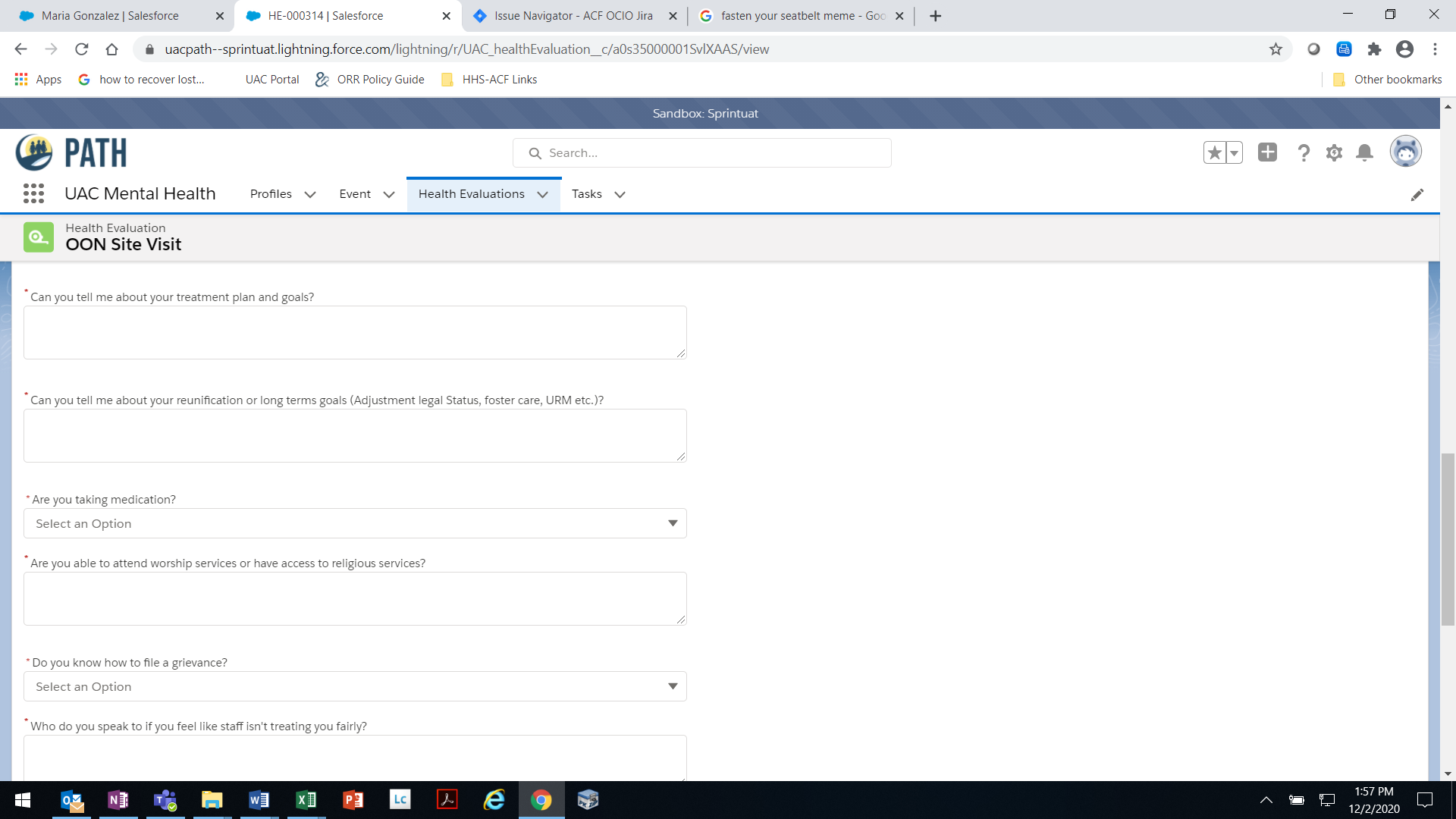Open 'file a grievance' option dropdown
Screen dimensions: 1456x819
tap(355, 686)
